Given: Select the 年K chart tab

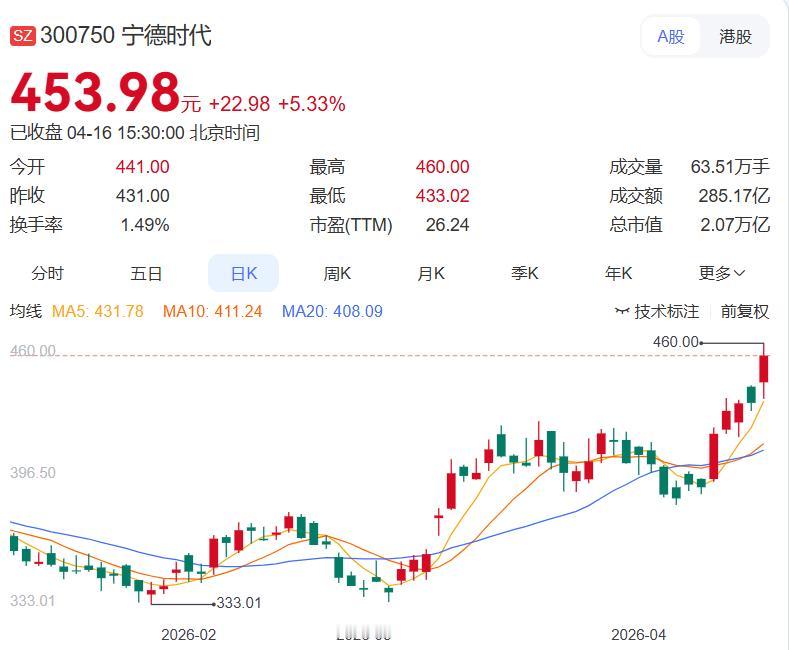Looking at the screenshot, I should pos(618,273).
